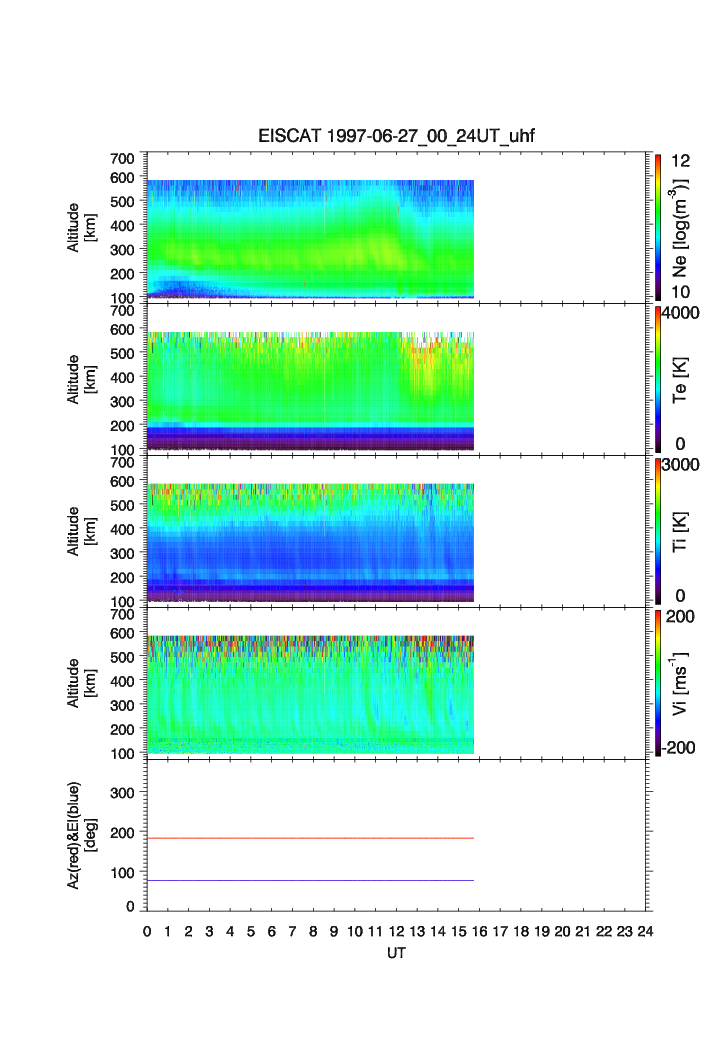
Task: Click inside the electron temperature Te panel data
Action: pos(311,390)
